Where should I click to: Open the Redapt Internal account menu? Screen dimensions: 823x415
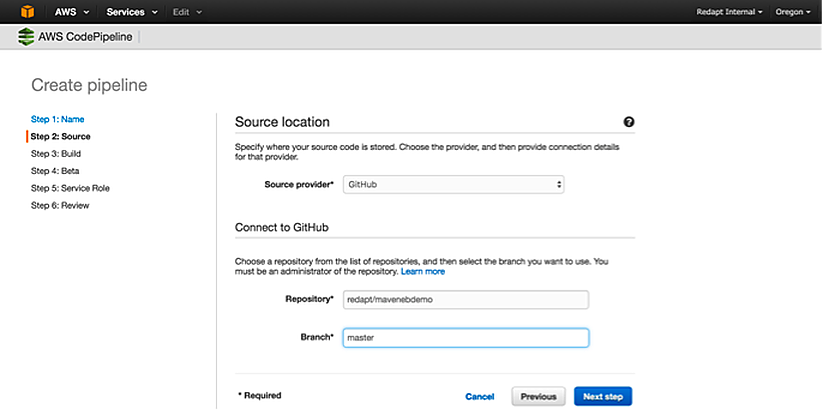click(x=730, y=12)
